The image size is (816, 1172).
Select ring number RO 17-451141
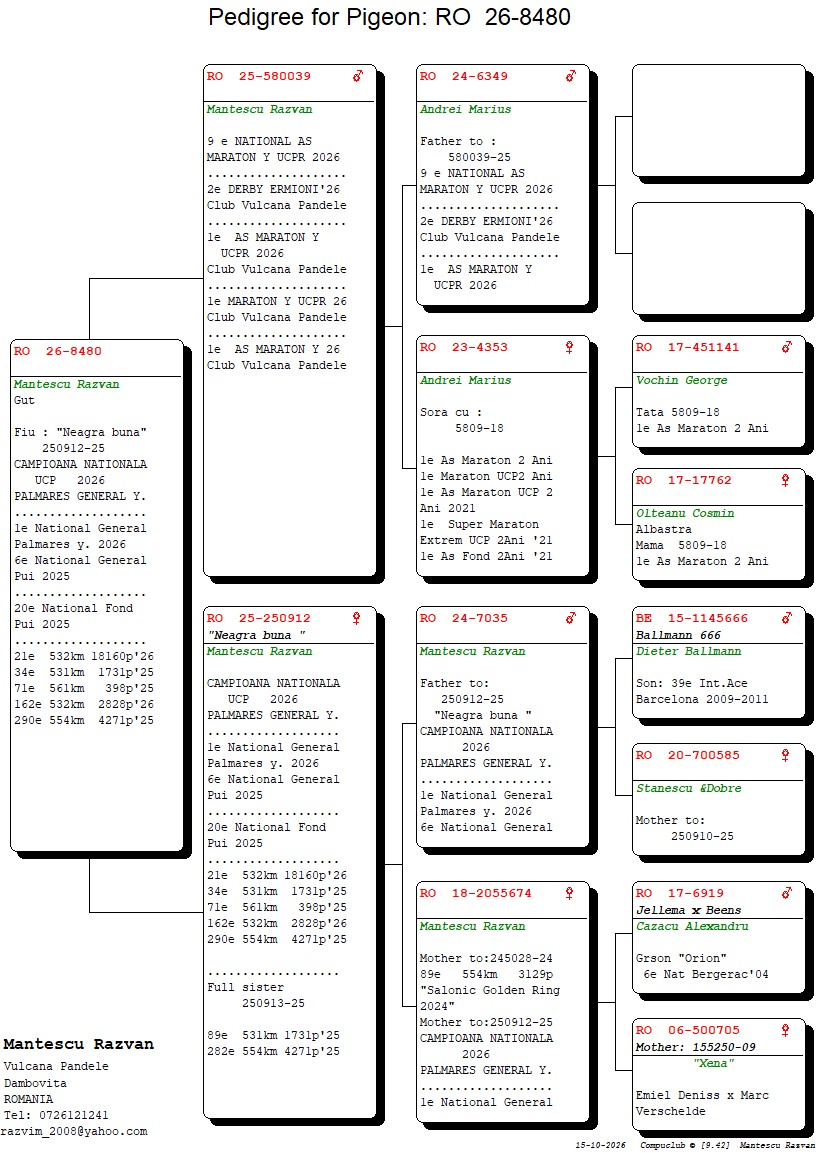(687, 348)
